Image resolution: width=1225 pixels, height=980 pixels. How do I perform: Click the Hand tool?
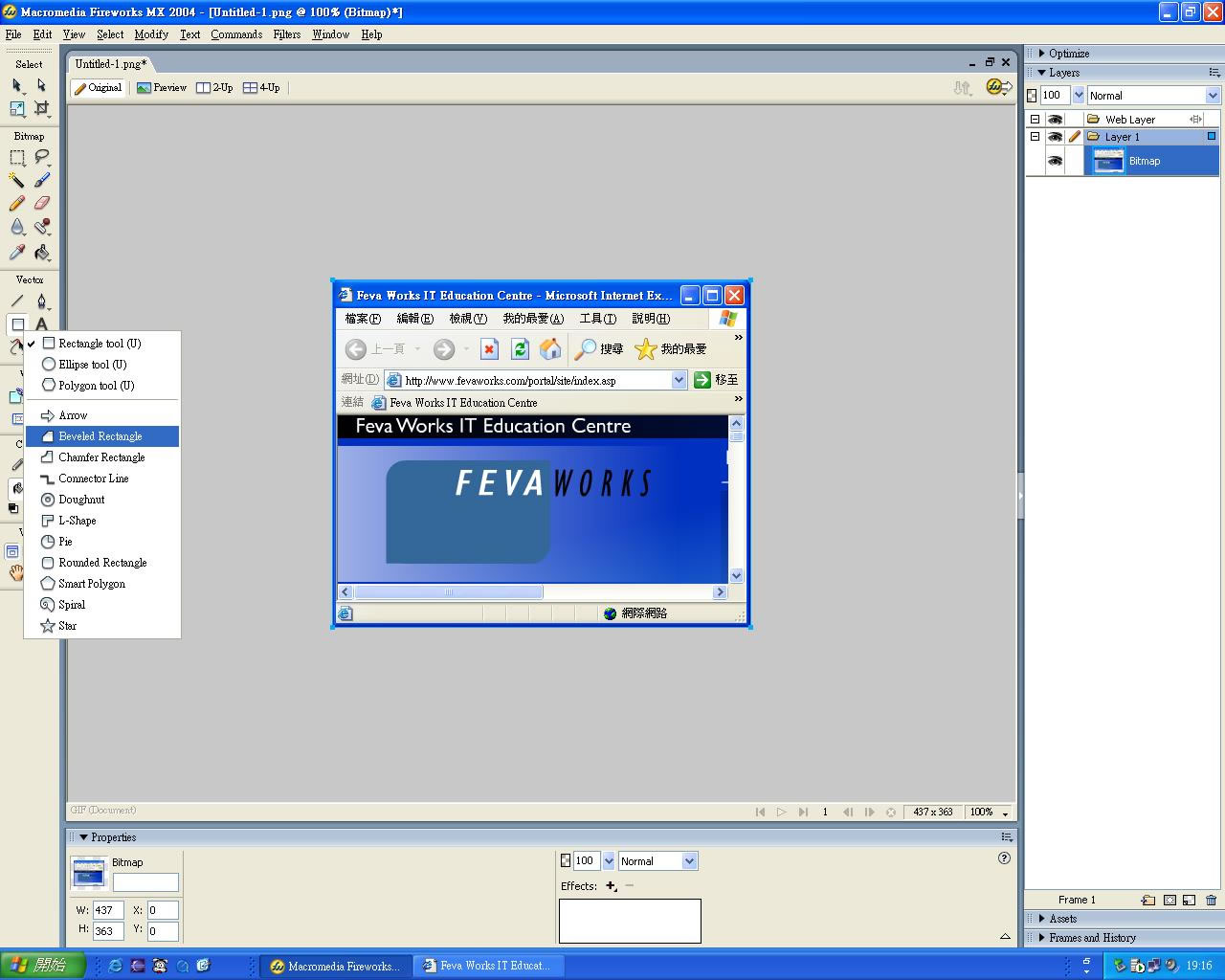pyautogui.click(x=16, y=573)
